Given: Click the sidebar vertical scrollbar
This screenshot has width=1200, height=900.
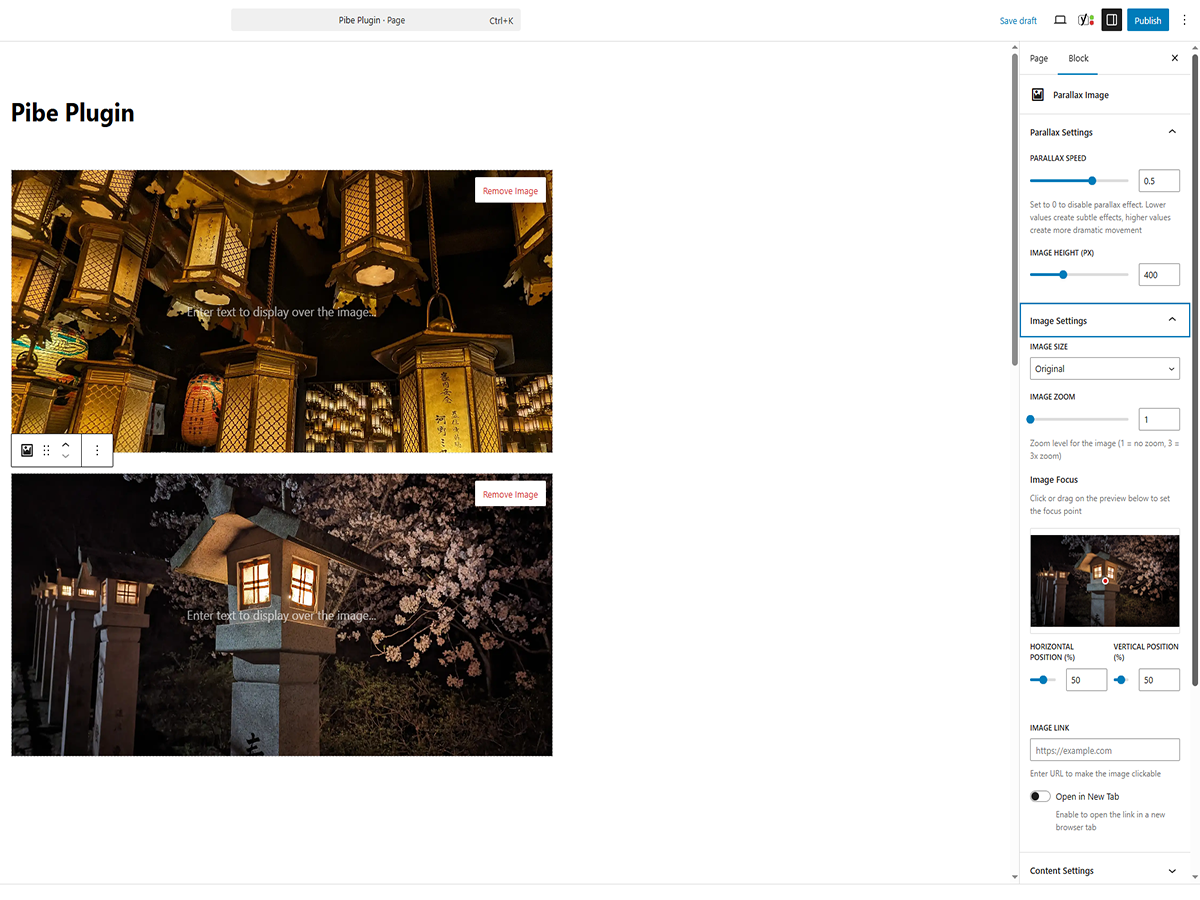Looking at the screenshot, I should click(x=1194, y=370).
